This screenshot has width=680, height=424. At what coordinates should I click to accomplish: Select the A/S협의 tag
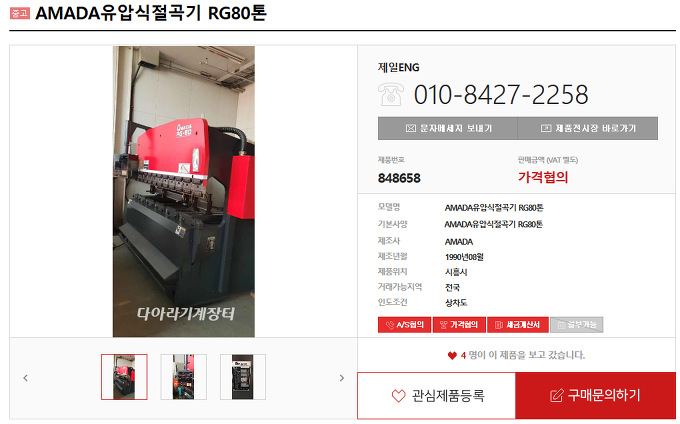404,325
